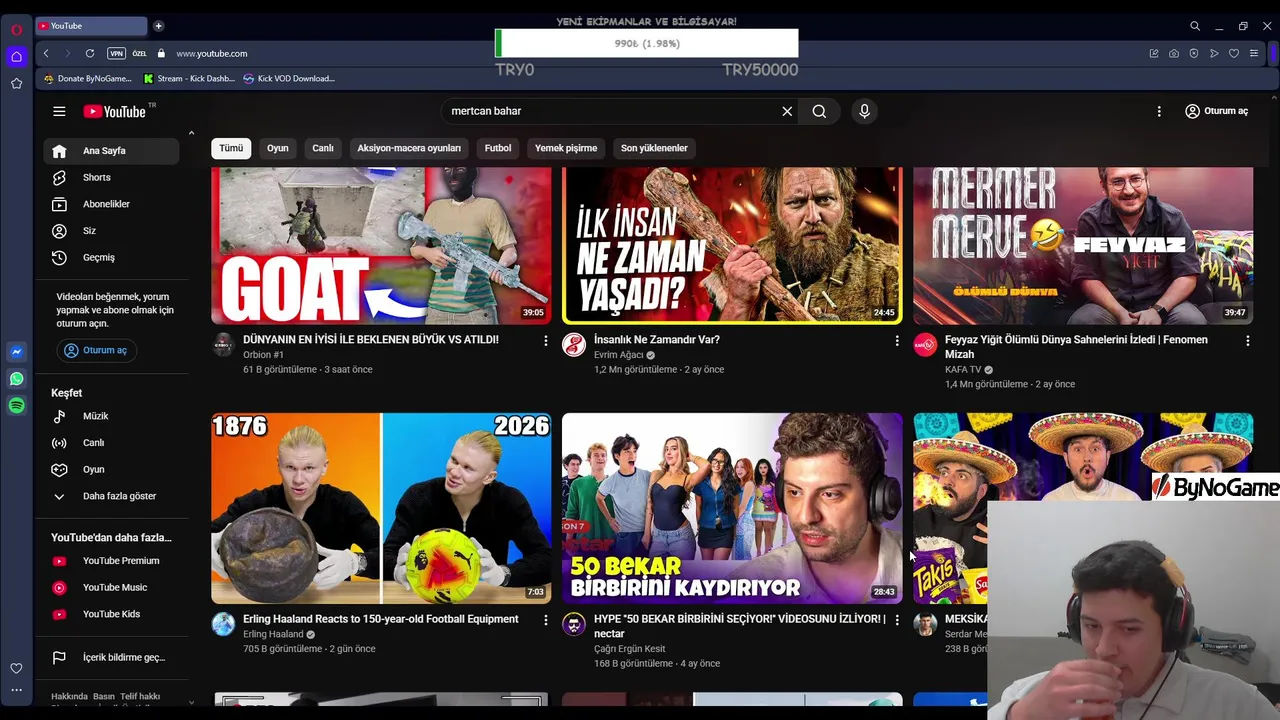Click the search field containing mertcan bahar
Viewport: 1280px width, 720px height.
(610, 111)
